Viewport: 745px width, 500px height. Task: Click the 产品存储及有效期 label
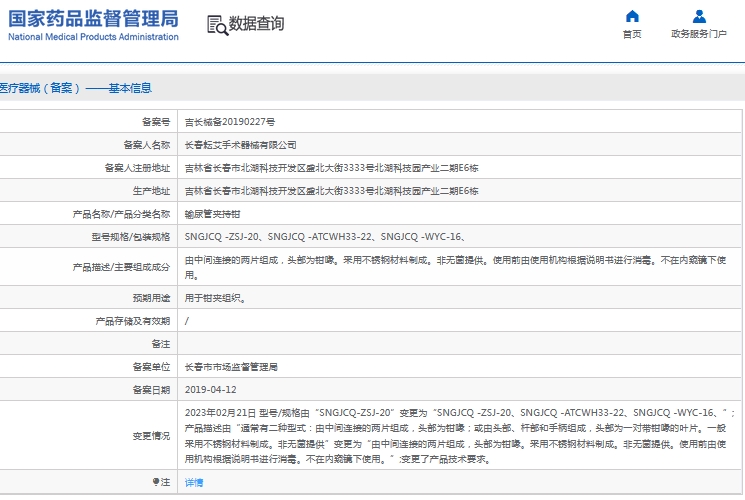pyautogui.click(x=133, y=321)
